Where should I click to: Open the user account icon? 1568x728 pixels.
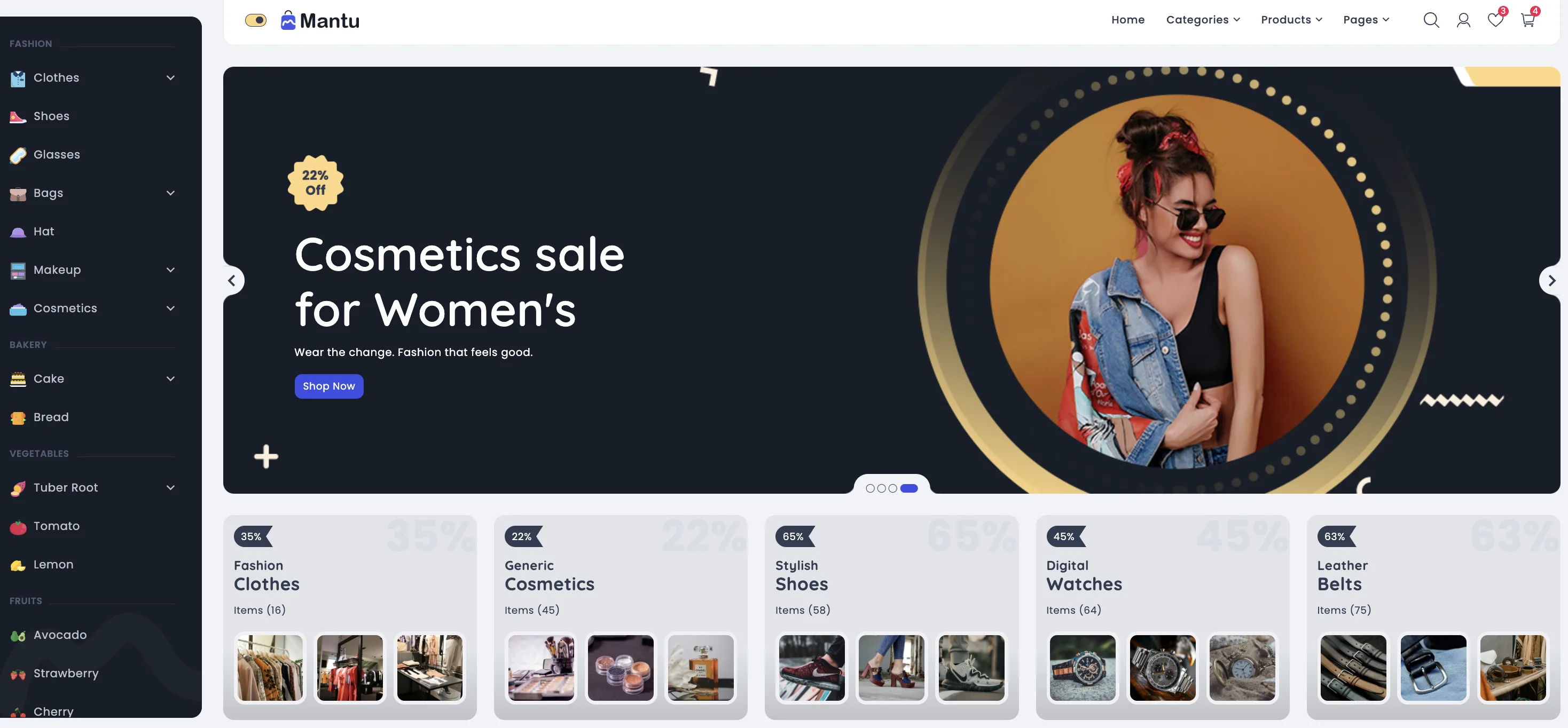click(x=1463, y=20)
